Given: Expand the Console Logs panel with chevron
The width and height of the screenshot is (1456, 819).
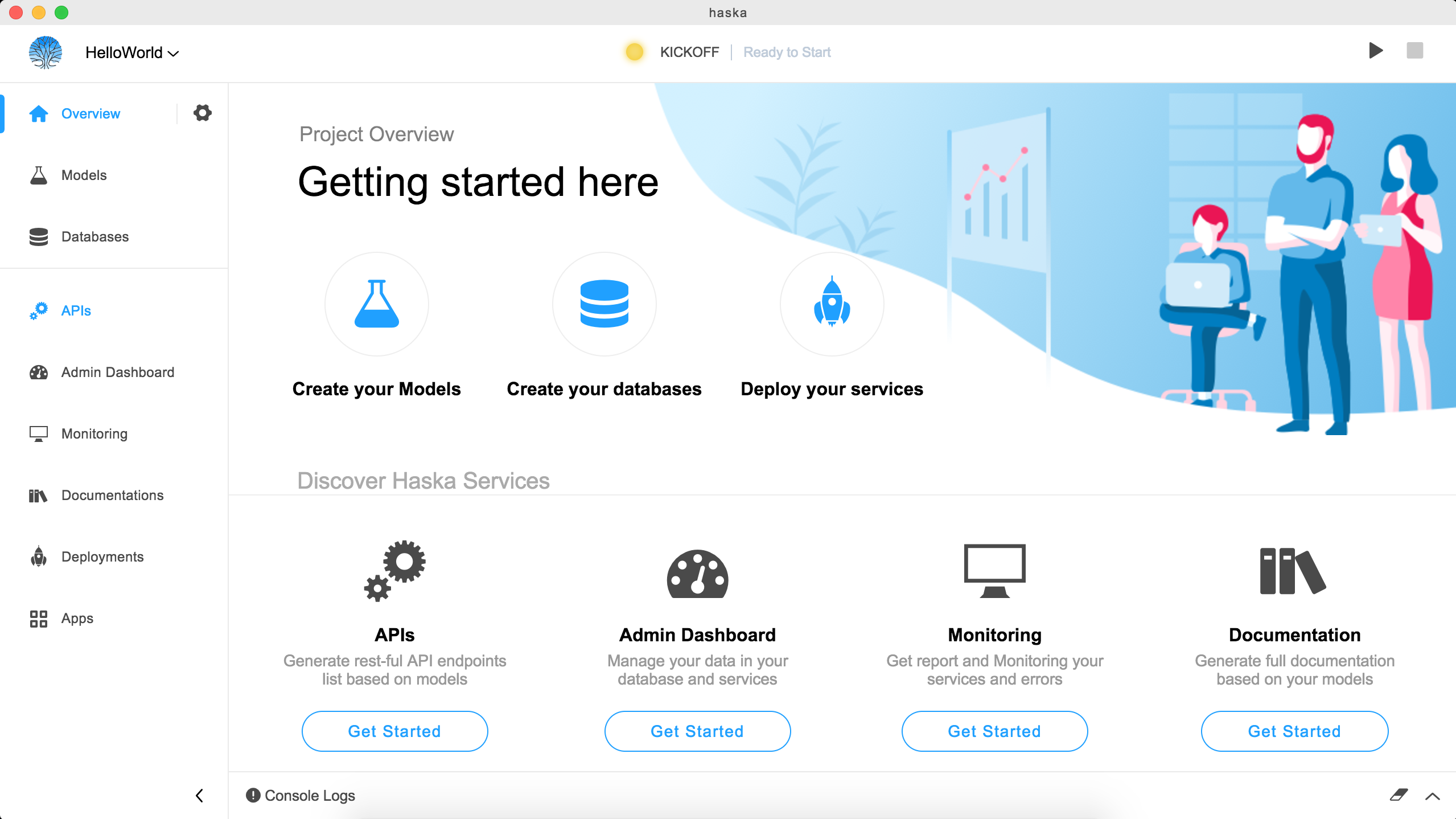Looking at the screenshot, I should coord(1433,796).
